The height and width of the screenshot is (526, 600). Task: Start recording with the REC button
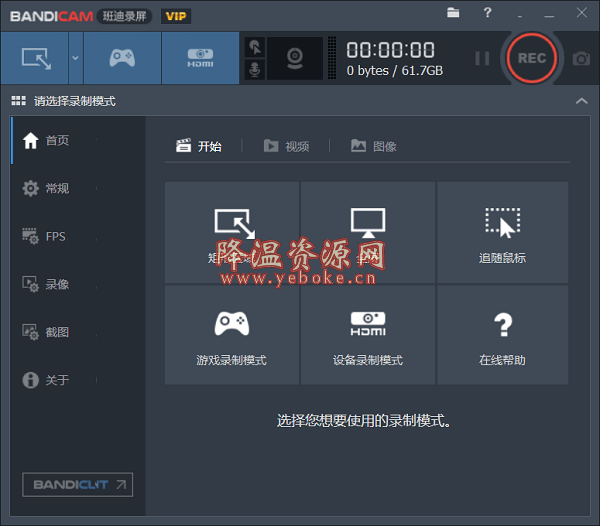pyautogui.click(x=532, y=58)
